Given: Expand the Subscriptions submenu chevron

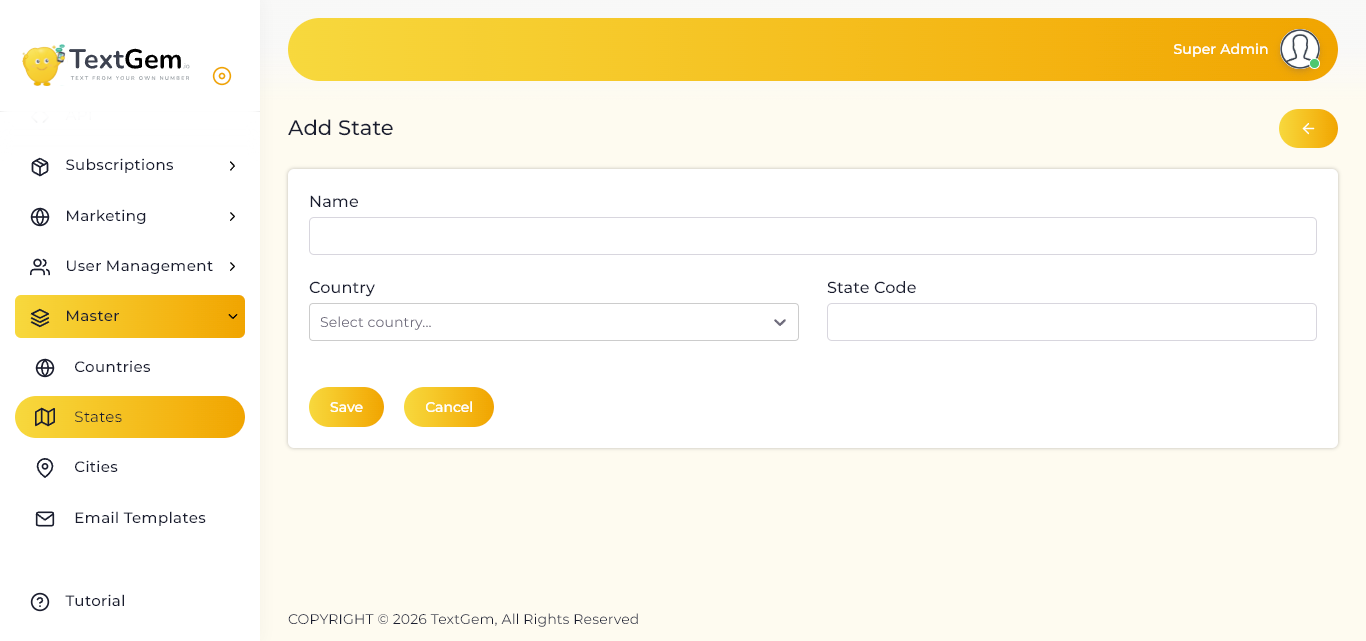Looking at the screenshot, I should tap(232, 166).
